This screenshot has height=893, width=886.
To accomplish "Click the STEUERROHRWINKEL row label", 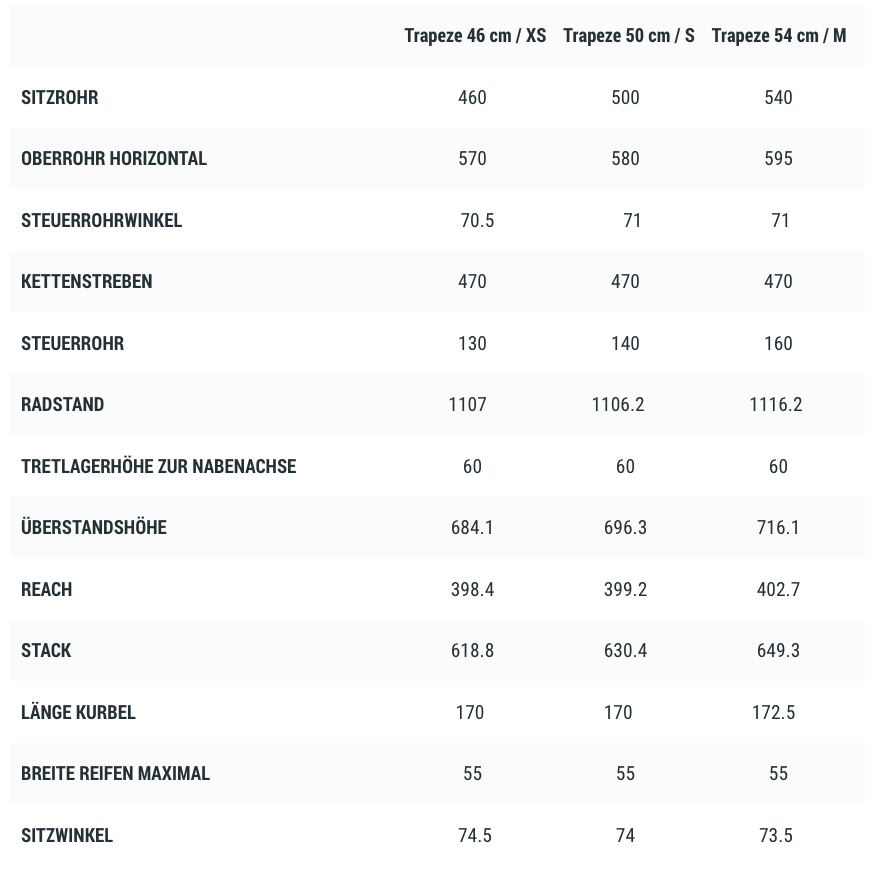I will (x=102, y=221).
